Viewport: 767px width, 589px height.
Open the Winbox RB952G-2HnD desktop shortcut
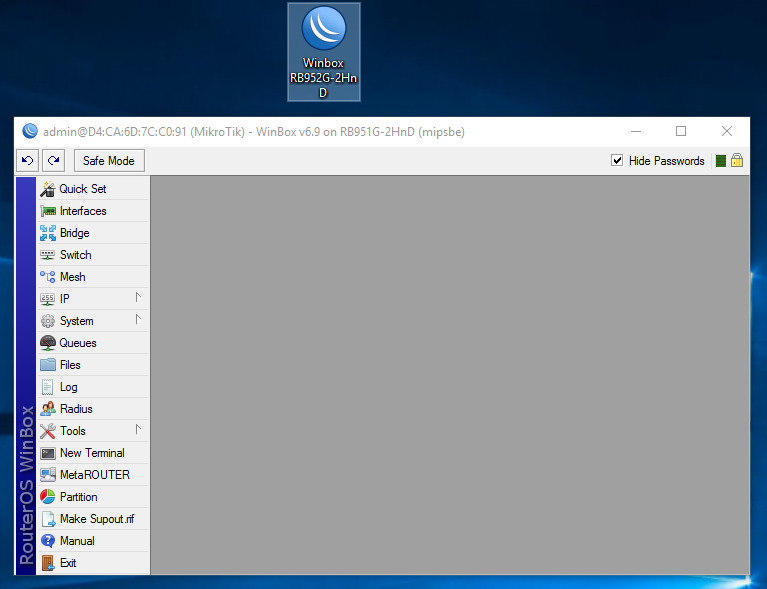point(324,52)
